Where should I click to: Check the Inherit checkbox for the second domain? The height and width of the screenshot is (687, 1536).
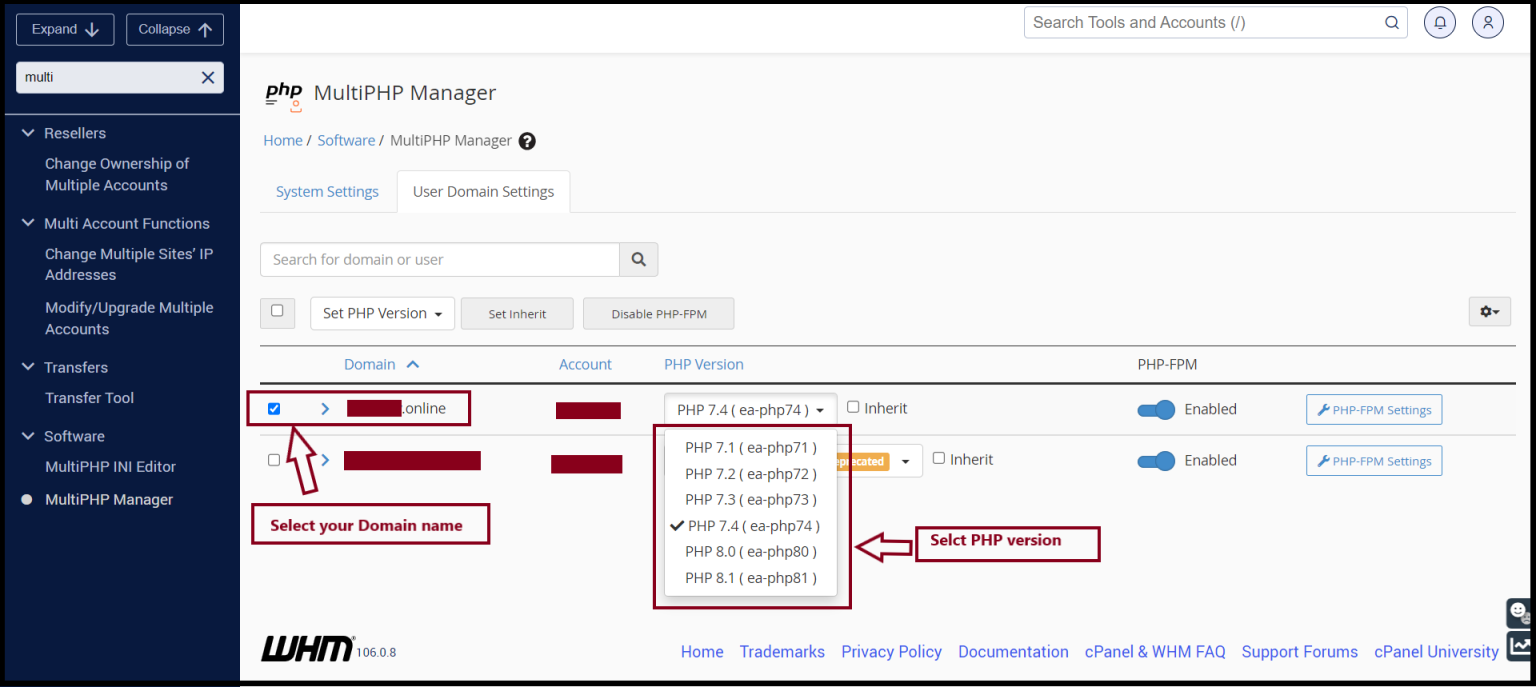pos(938,458)
